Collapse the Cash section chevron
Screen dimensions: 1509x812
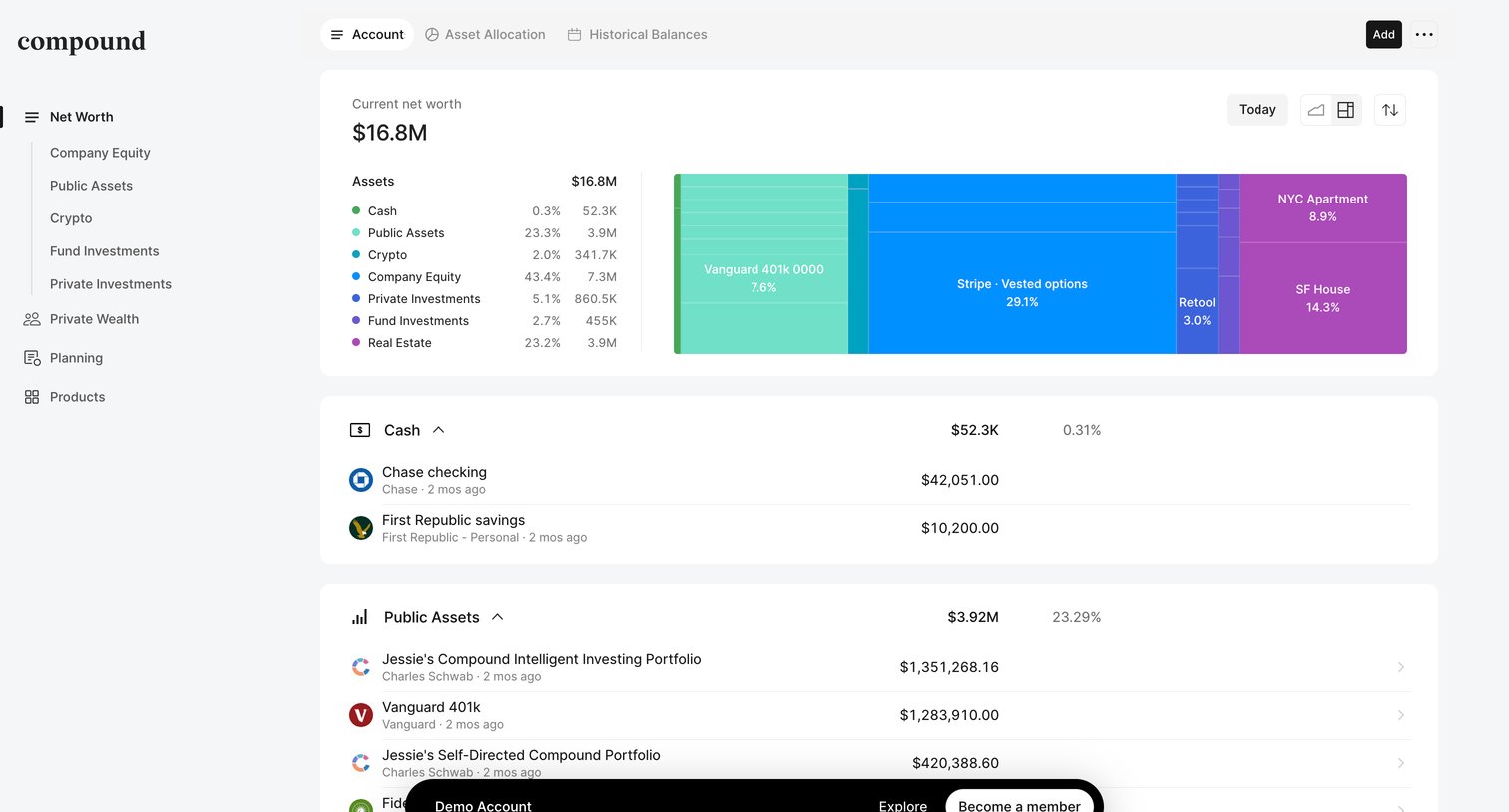tap(438, 430)
